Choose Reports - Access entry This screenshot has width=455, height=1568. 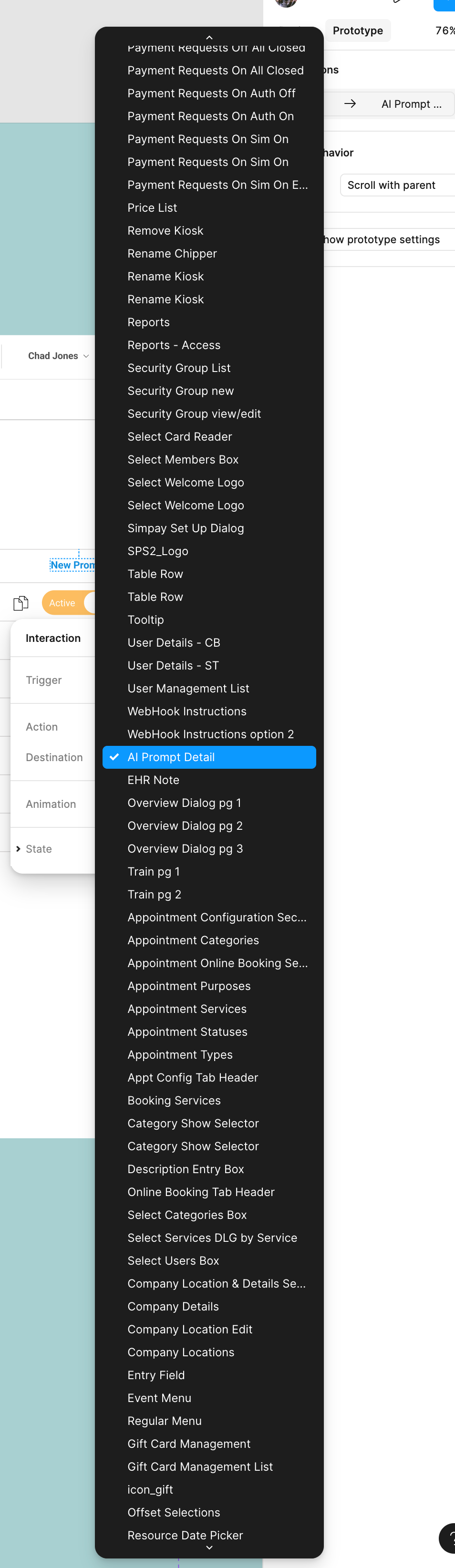(209, 345)
